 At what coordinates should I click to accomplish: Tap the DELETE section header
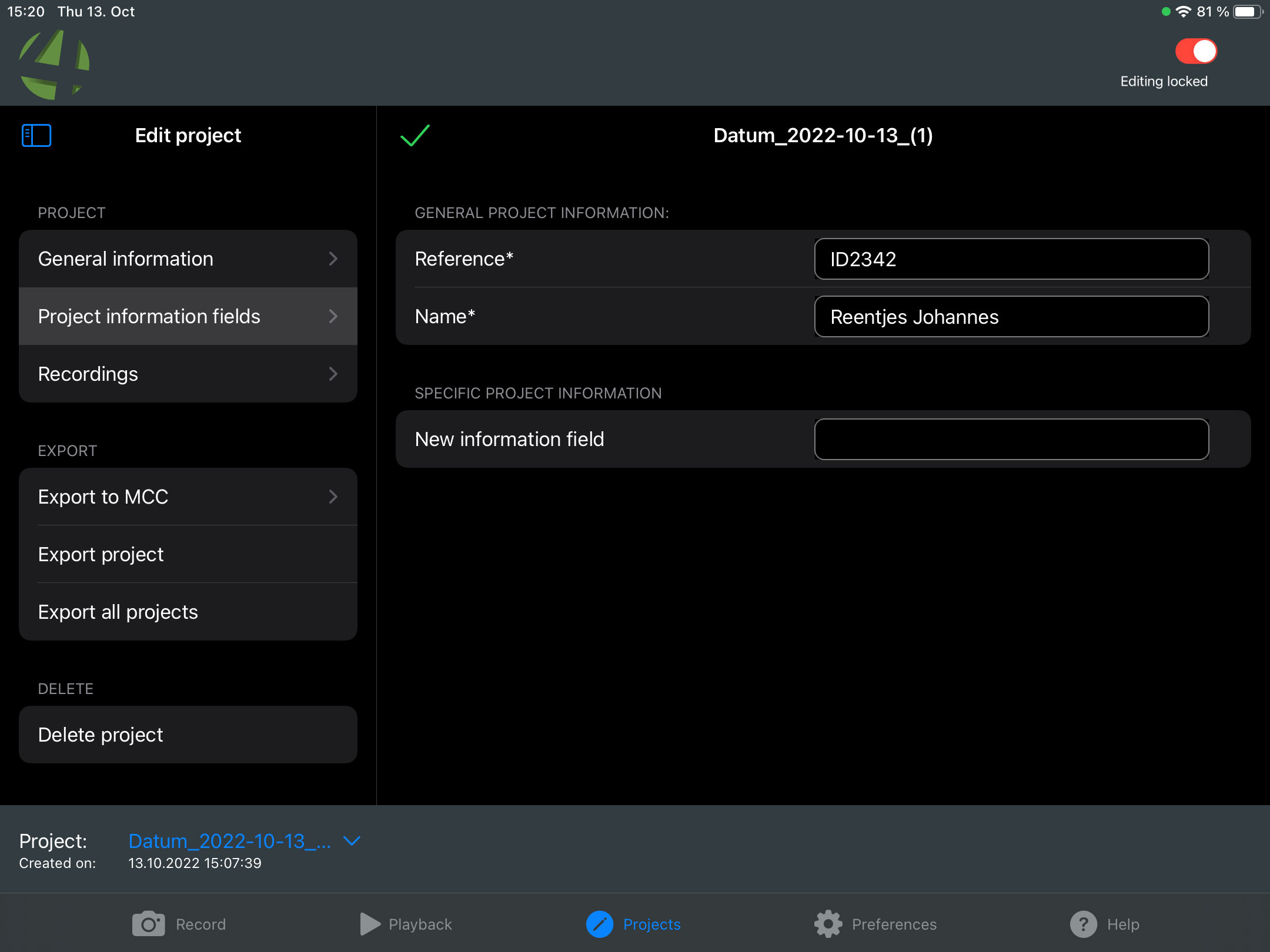point(65,689)
